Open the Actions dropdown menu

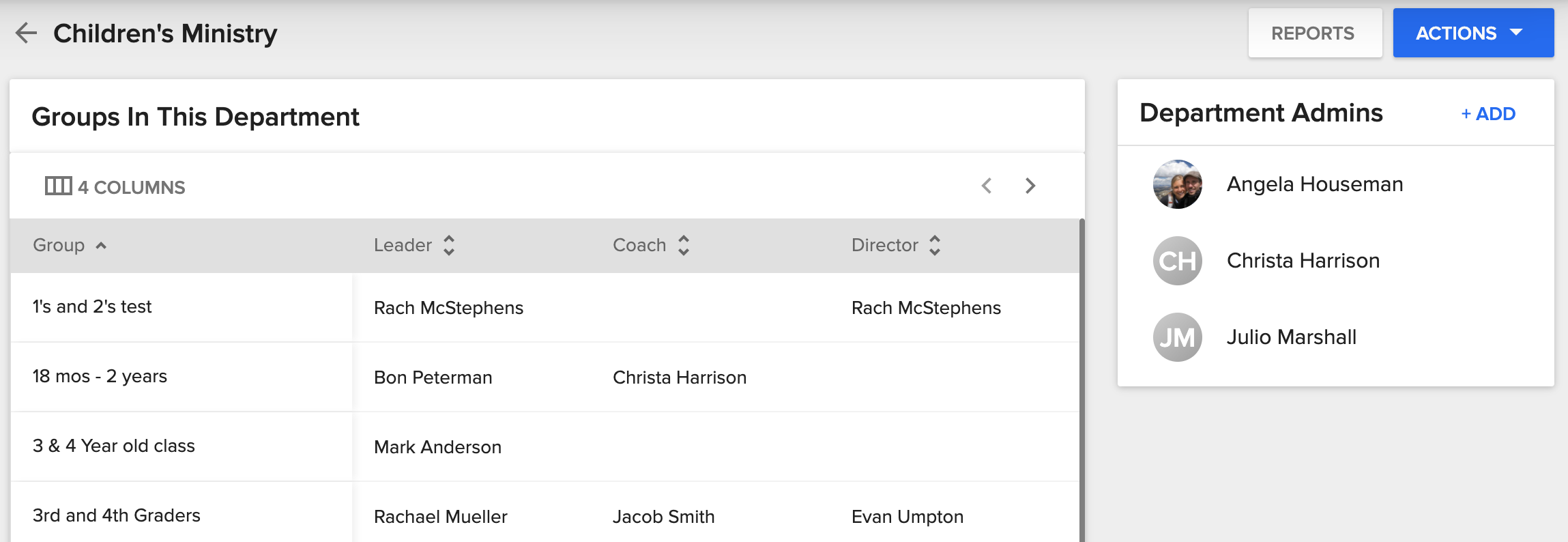click(x=1472, y=33)
